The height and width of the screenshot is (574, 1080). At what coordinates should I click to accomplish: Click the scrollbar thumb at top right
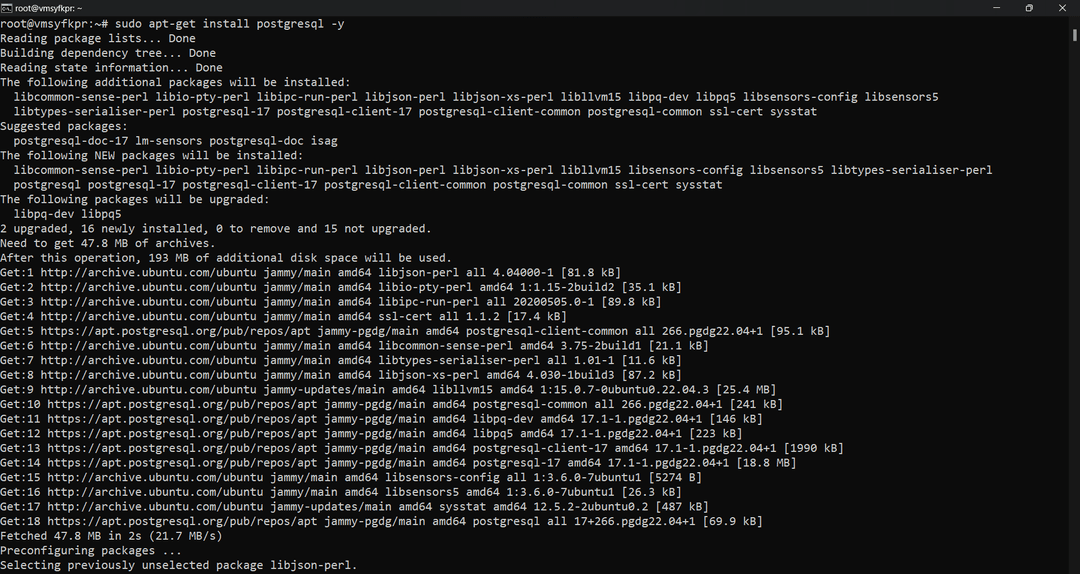1074,34
